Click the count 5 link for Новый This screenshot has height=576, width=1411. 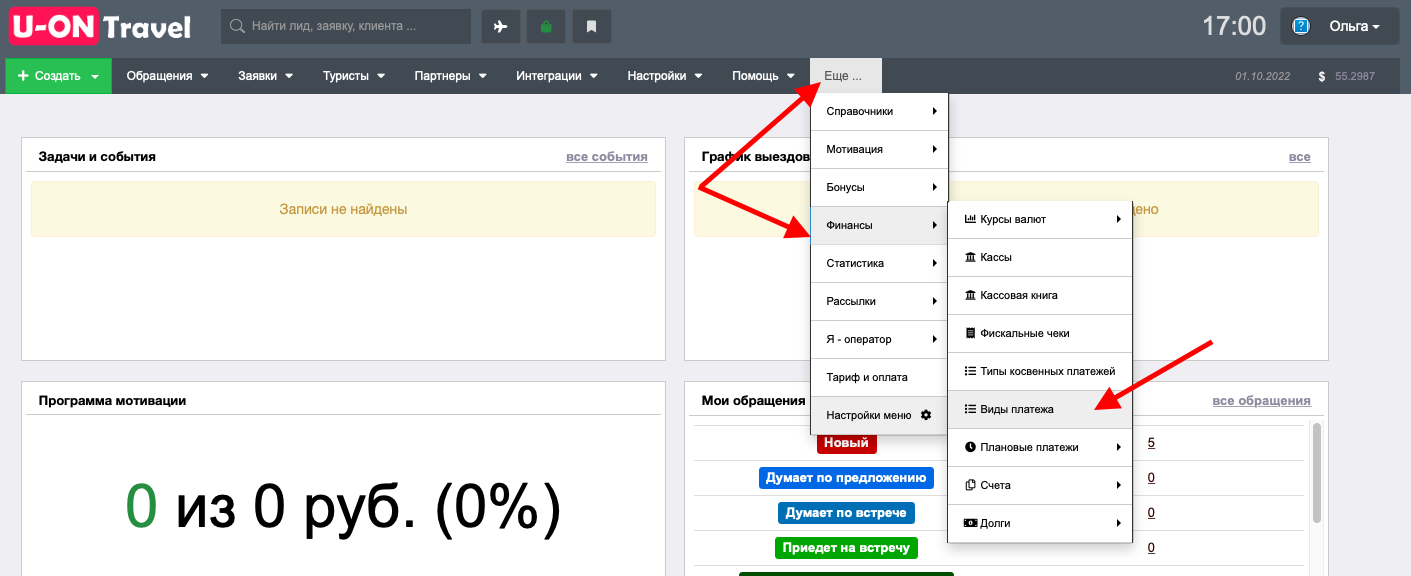tap(1151, 443)
